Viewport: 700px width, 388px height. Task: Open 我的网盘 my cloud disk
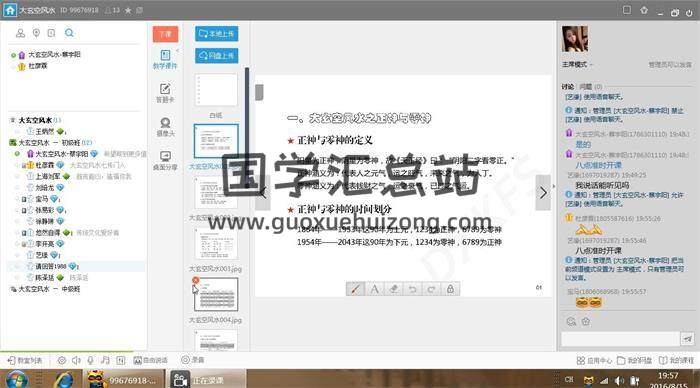click(634, 360)
